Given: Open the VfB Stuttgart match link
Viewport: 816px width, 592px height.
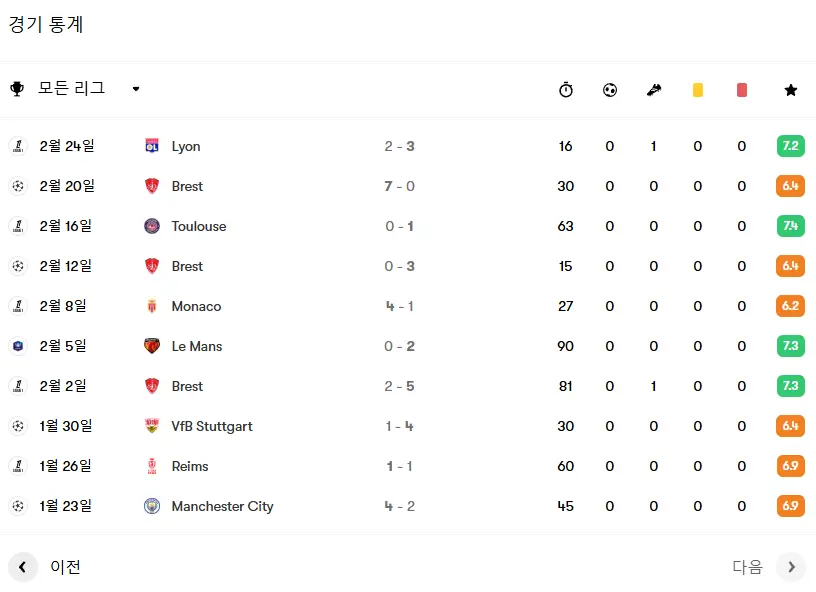Looking at the screenshot, I should point(212,426).
